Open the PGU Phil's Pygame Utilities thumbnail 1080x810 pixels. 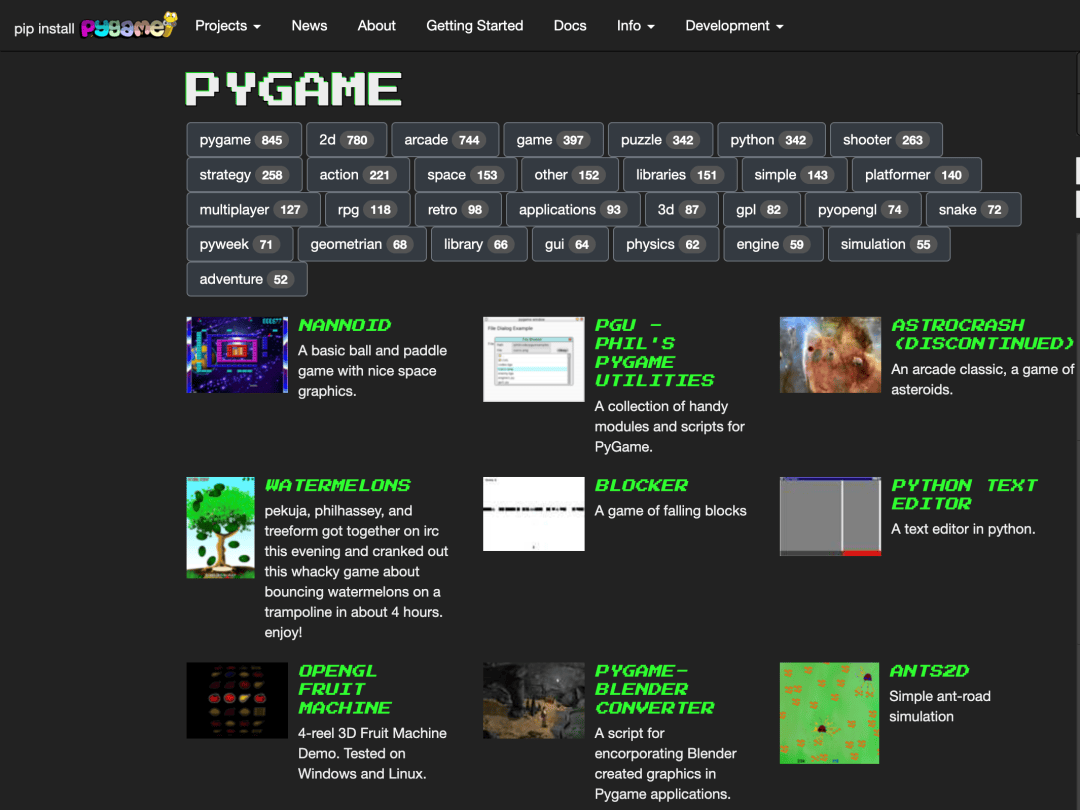(x=534, y=359)
